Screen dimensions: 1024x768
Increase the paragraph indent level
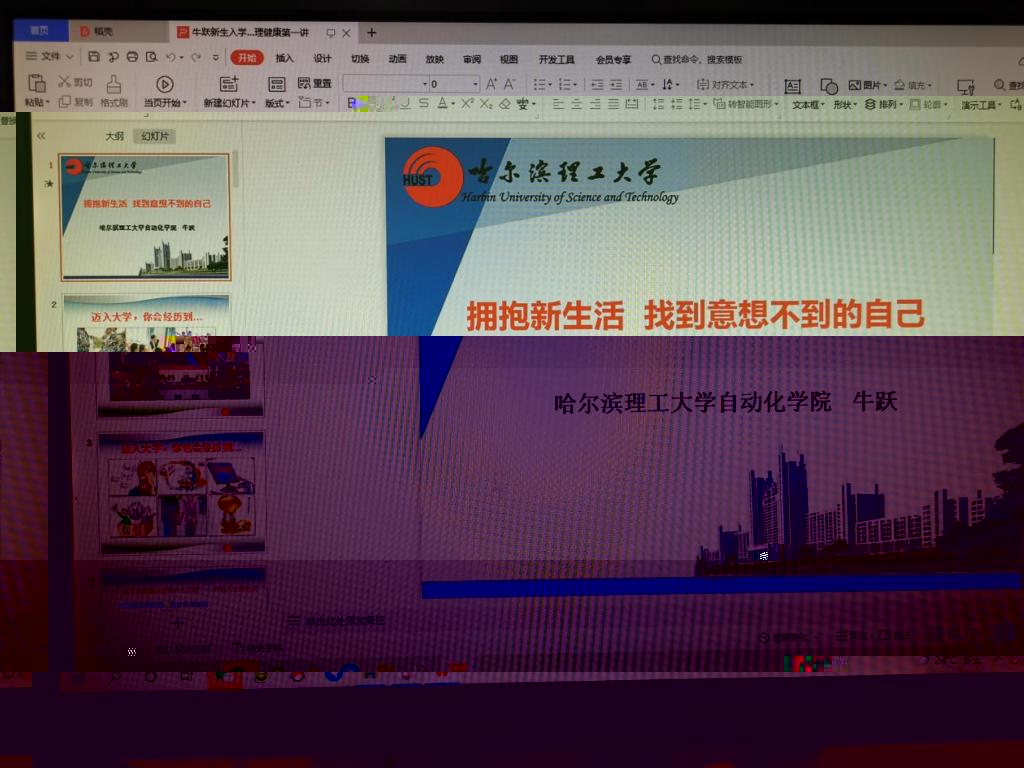tap(616, 84)
